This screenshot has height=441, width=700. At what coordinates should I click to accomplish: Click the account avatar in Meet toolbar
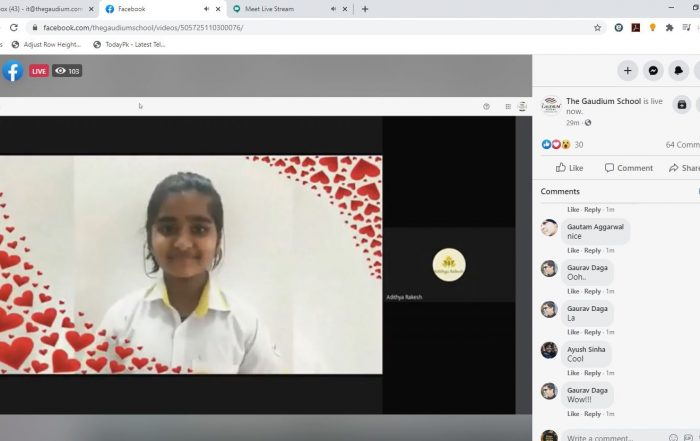tap(522, 106)
